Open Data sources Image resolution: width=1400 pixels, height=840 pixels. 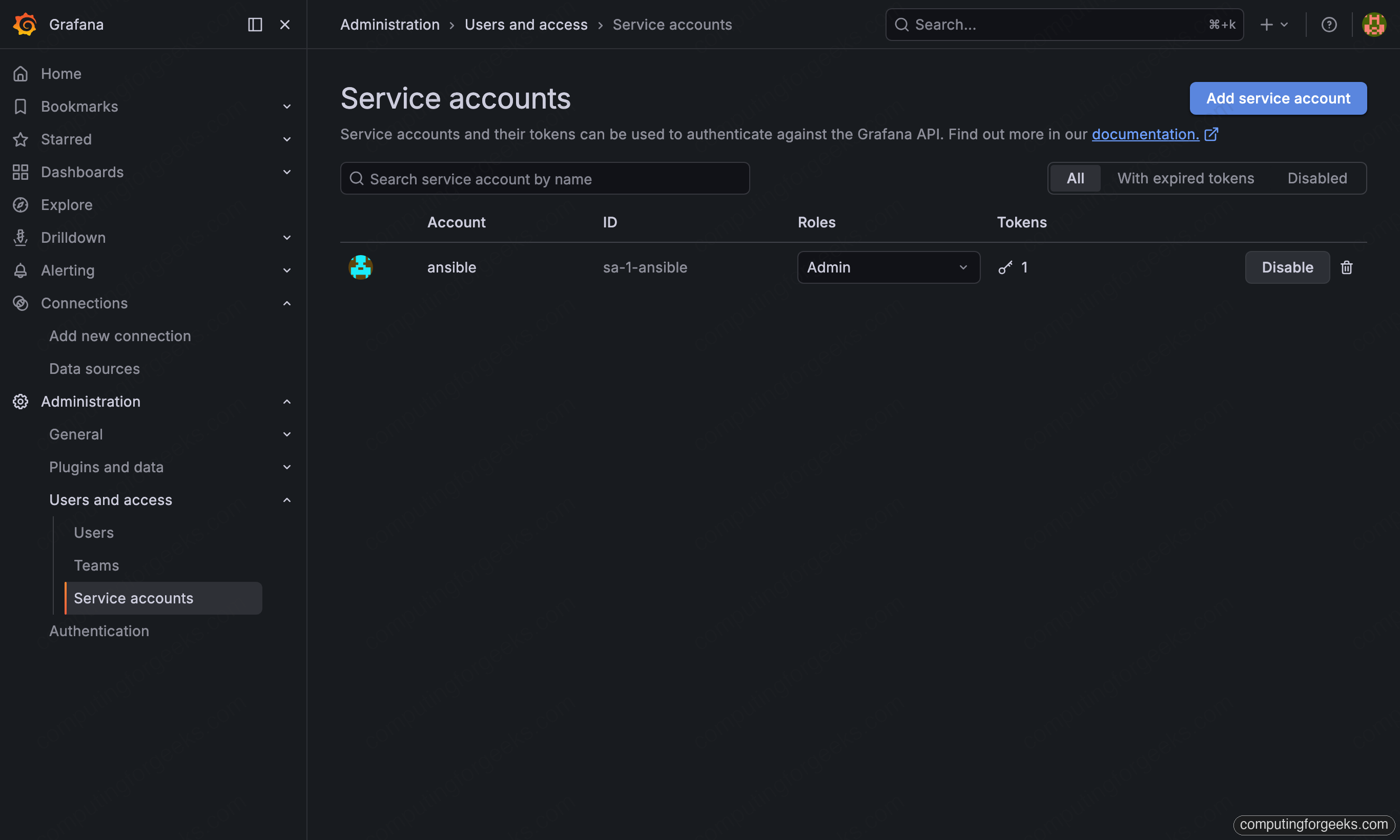tap(95, 369)
